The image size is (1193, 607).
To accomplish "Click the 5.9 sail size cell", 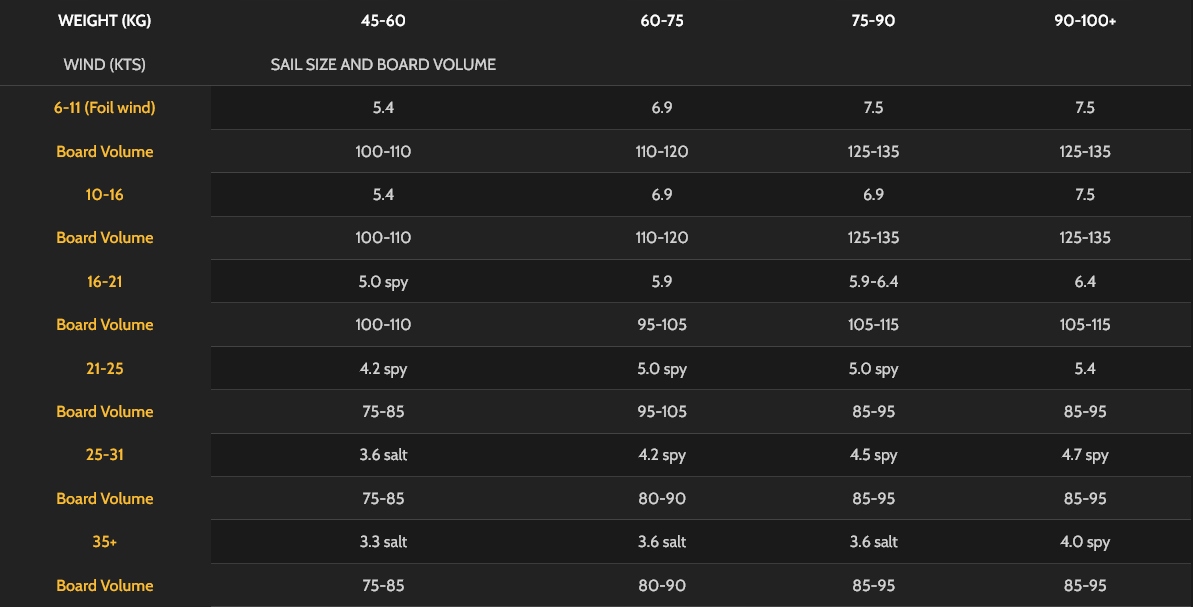I will [x=662, y=282].
